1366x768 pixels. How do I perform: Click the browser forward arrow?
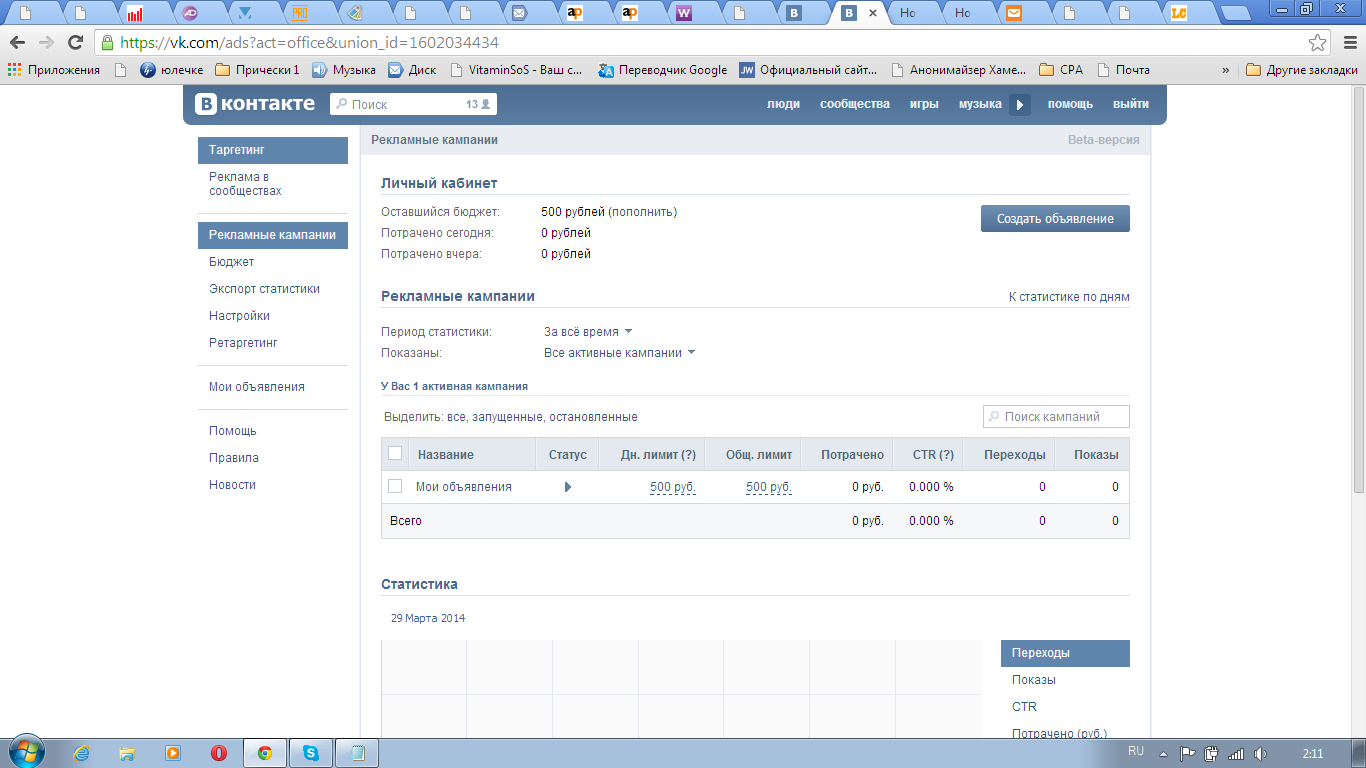(x=46, y=43)
